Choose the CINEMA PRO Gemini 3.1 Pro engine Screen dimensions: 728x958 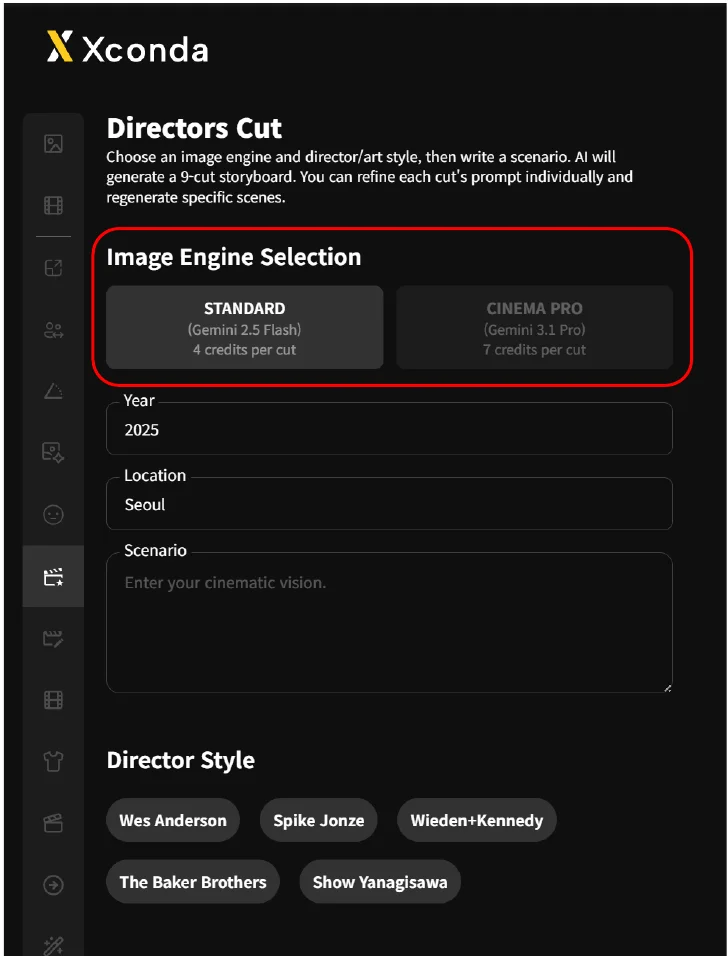[x=534, y=327]
